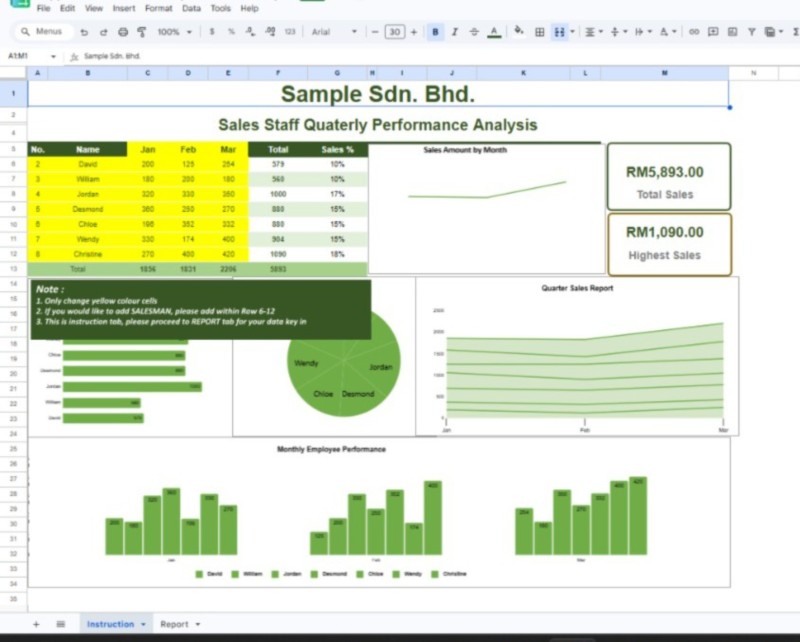
Task: Toggle bold formatting
Action: click(x=435, y=32)
